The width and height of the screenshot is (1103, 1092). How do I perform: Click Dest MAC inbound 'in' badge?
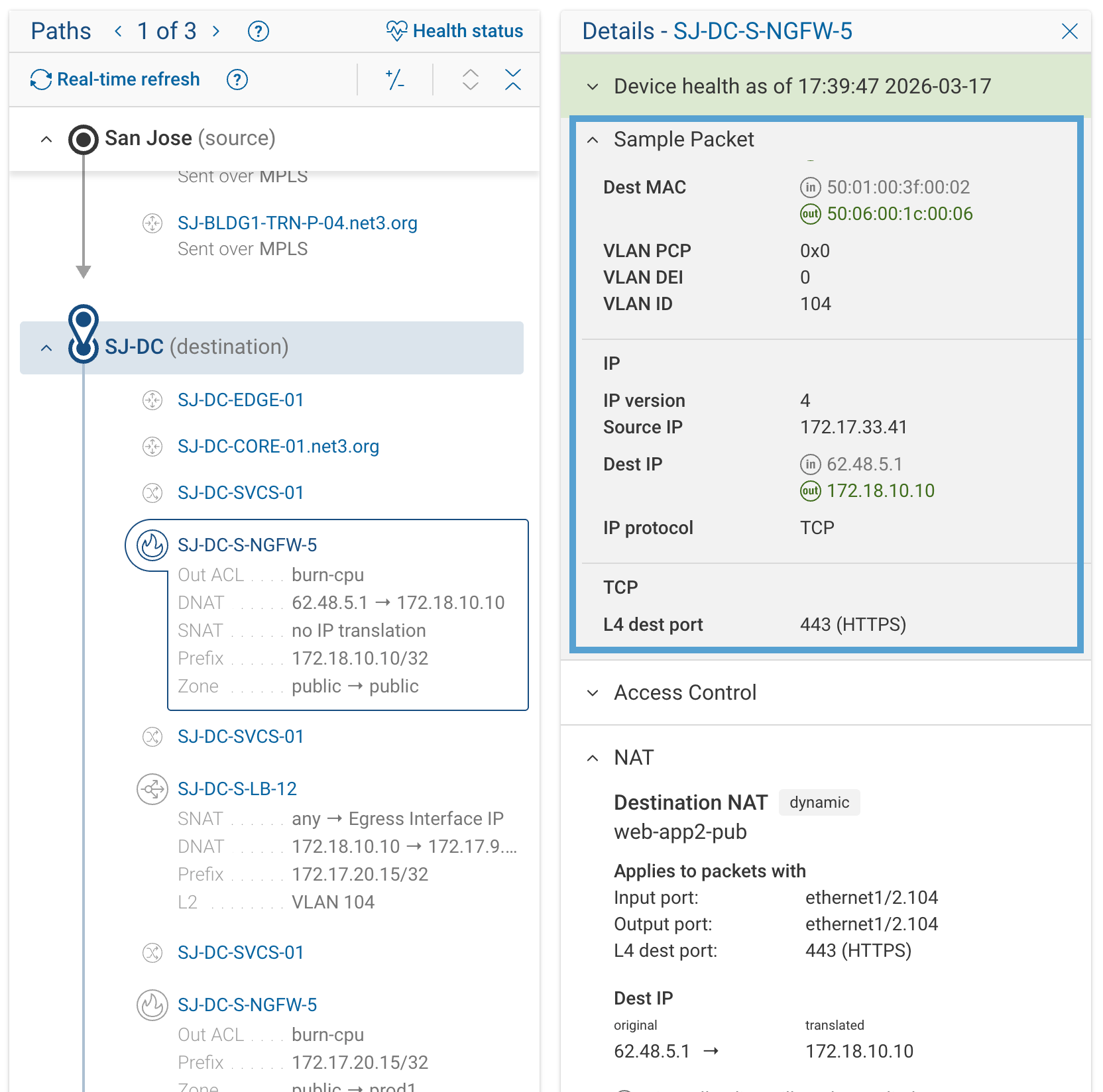click(810, 188)
